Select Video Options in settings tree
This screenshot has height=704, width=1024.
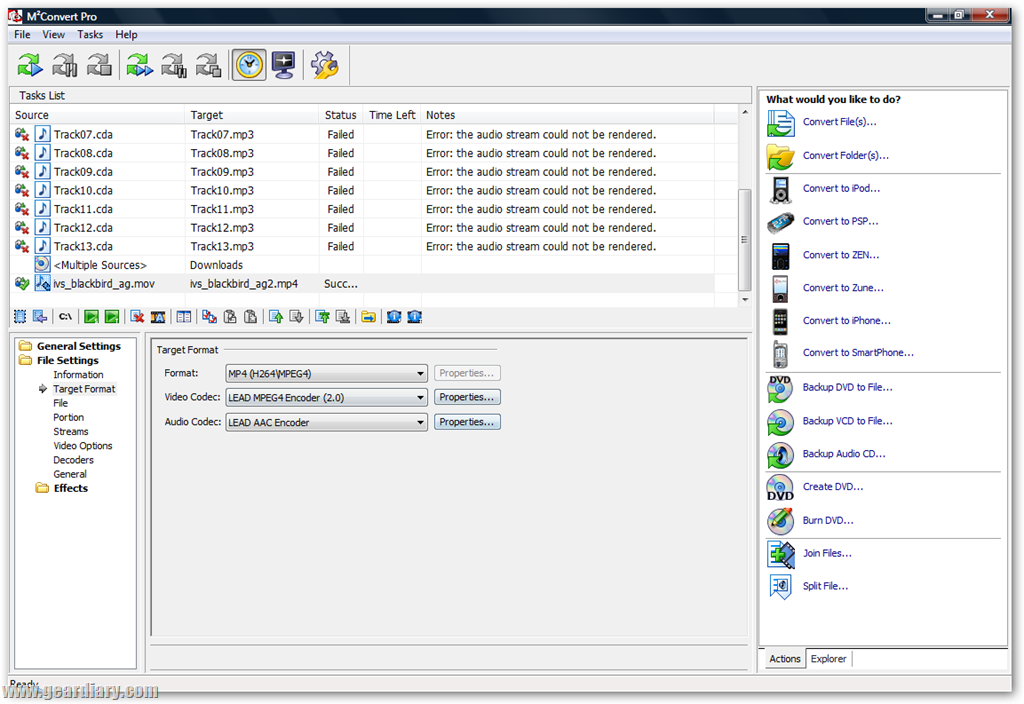82,446
